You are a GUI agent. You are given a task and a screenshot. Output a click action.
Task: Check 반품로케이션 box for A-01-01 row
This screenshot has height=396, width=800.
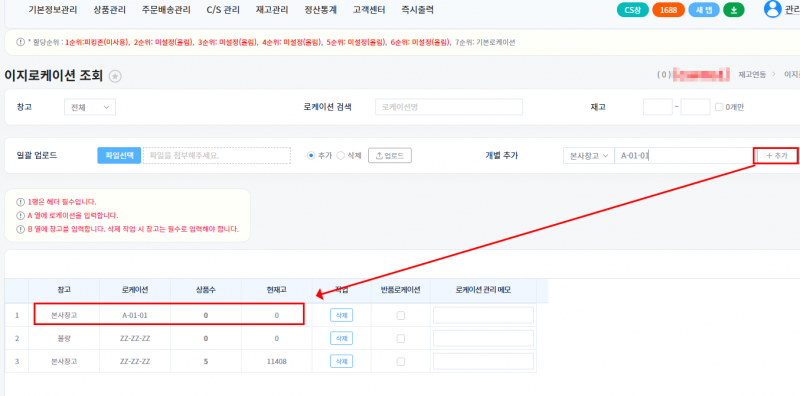[401, 315]
